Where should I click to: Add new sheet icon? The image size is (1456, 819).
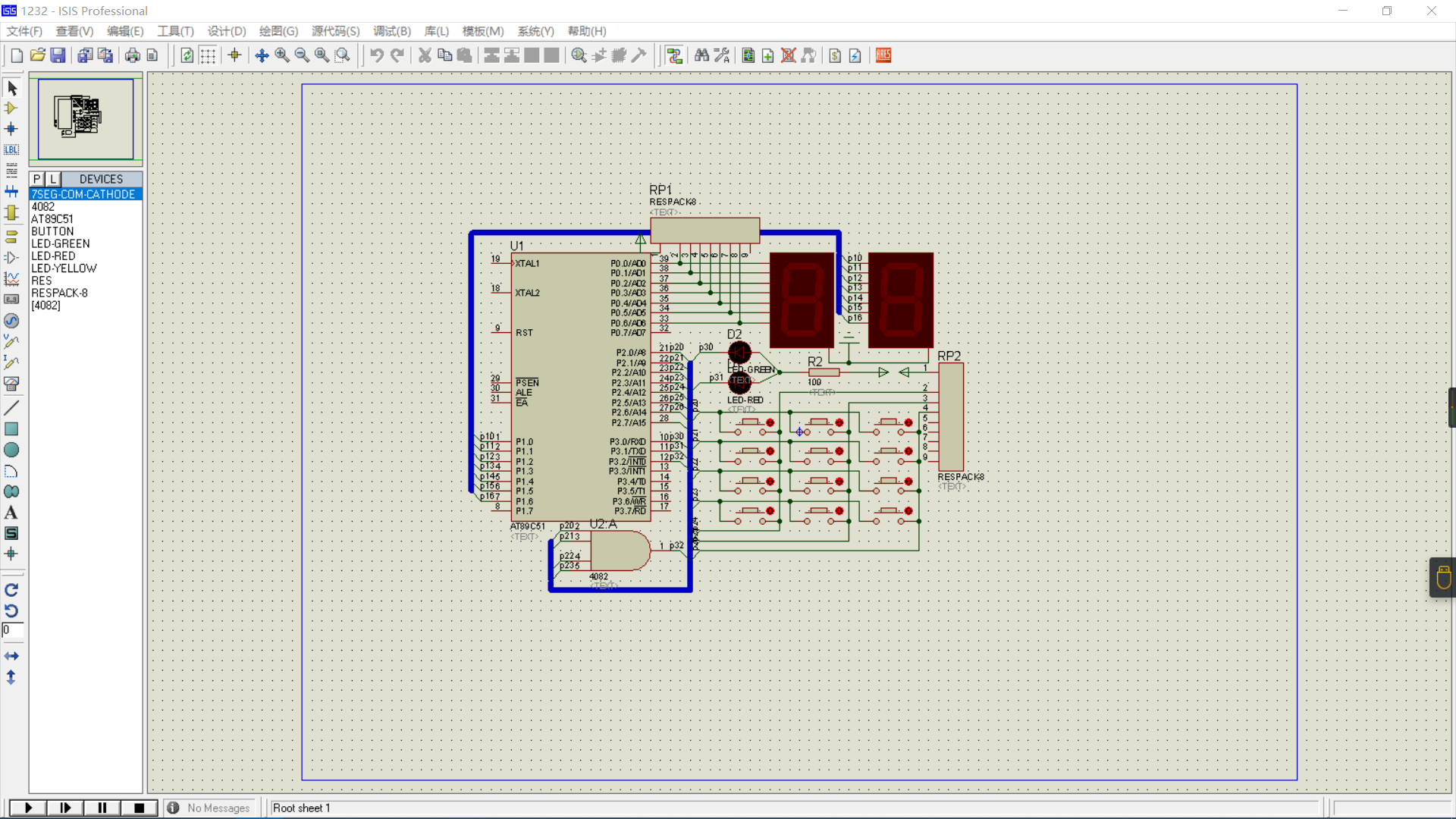768,55
